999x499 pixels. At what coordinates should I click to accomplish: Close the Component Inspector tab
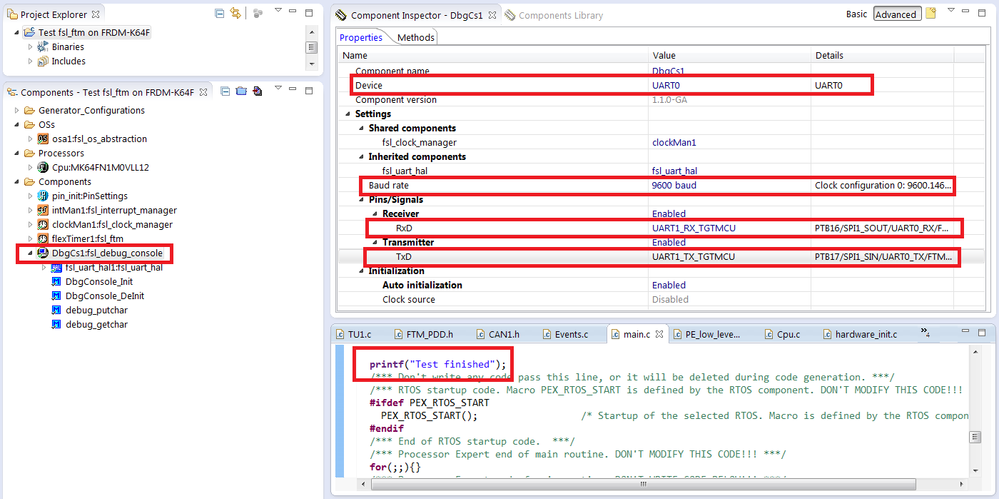click(x=492, y=15)
